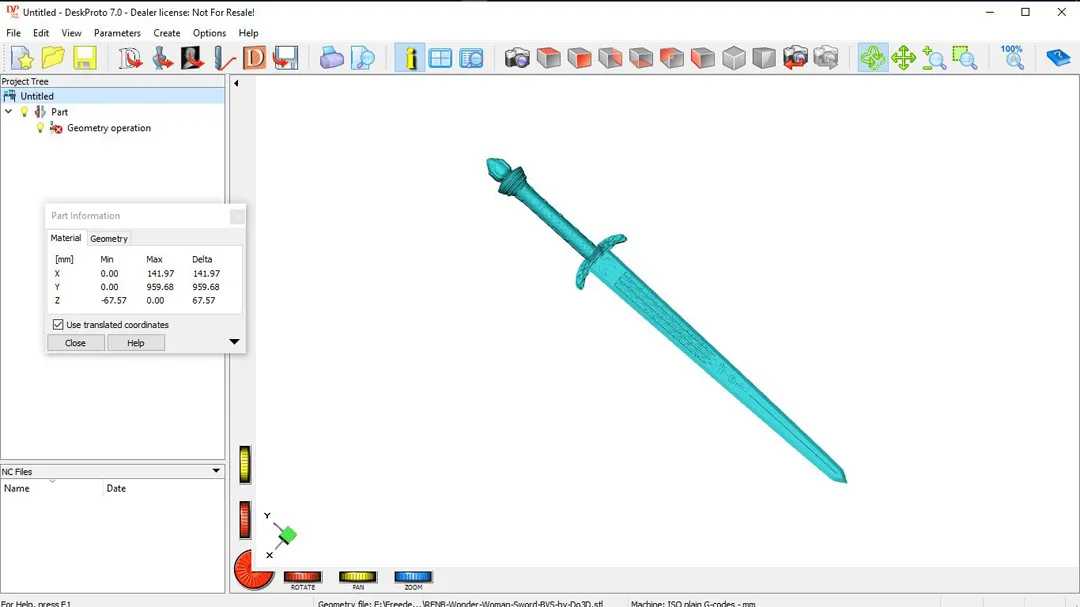Click the cutter with red toolpath line icon
The image size is (1080, 607).
pos(224,58)
